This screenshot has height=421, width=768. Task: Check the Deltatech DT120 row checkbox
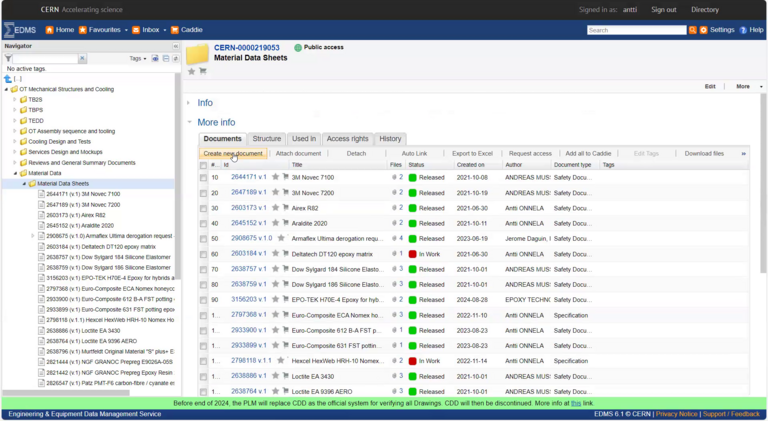pyautogui.click(x=203, y=254)
